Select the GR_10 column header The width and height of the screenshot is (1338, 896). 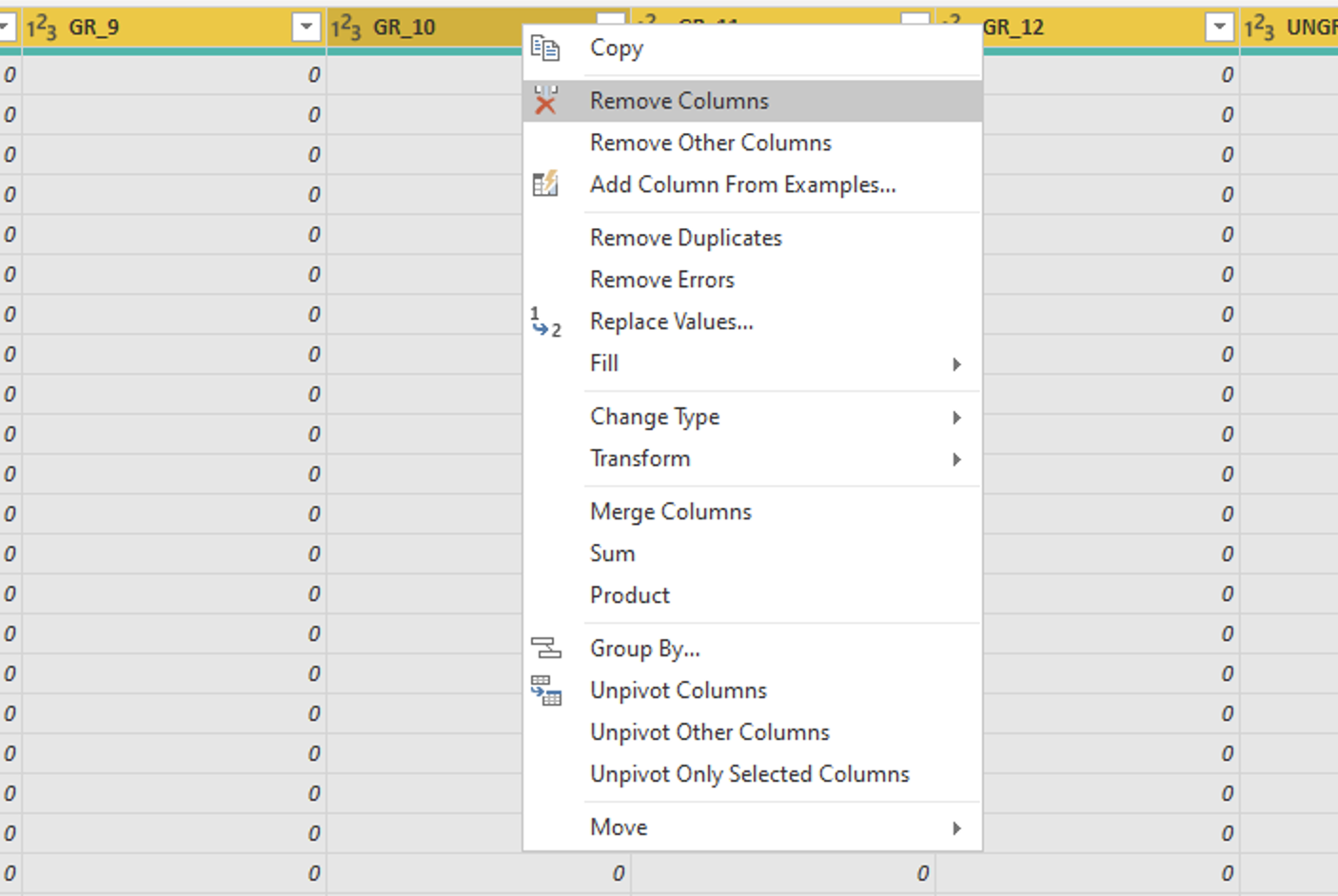[425, 28]
